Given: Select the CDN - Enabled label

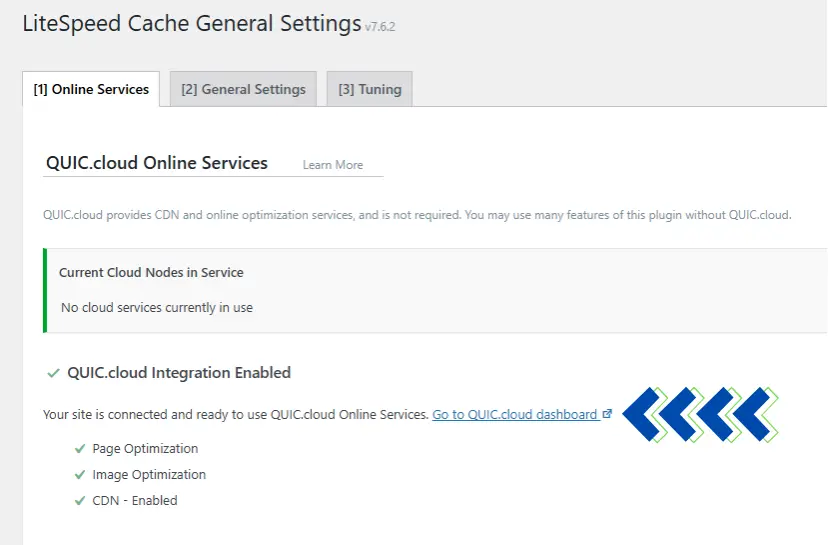Looking at the screenshot, I should [135, 501].
